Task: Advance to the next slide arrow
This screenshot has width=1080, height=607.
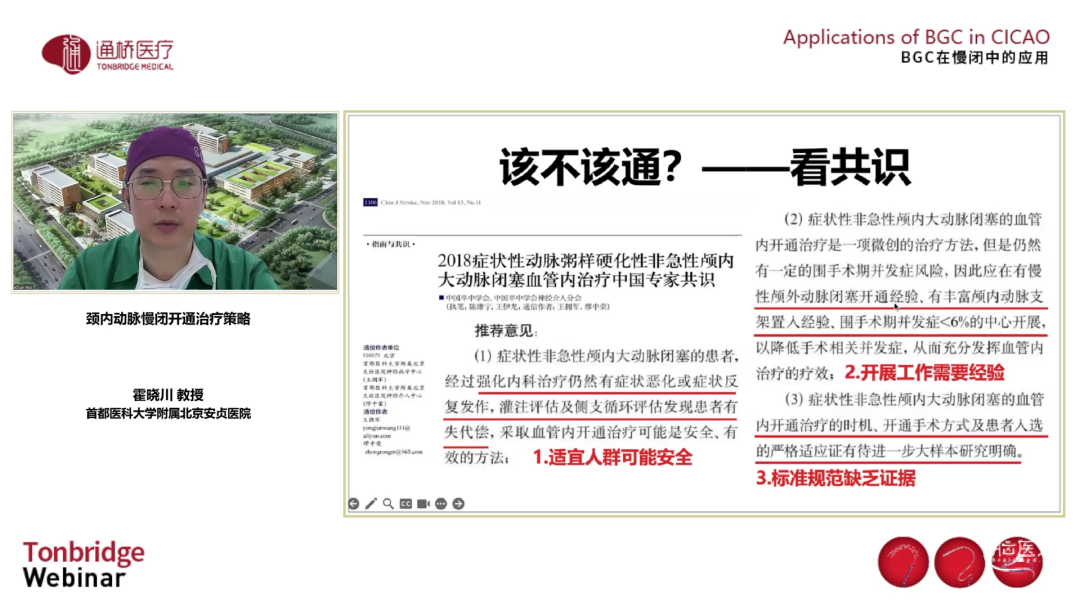Action: (459, 504)
